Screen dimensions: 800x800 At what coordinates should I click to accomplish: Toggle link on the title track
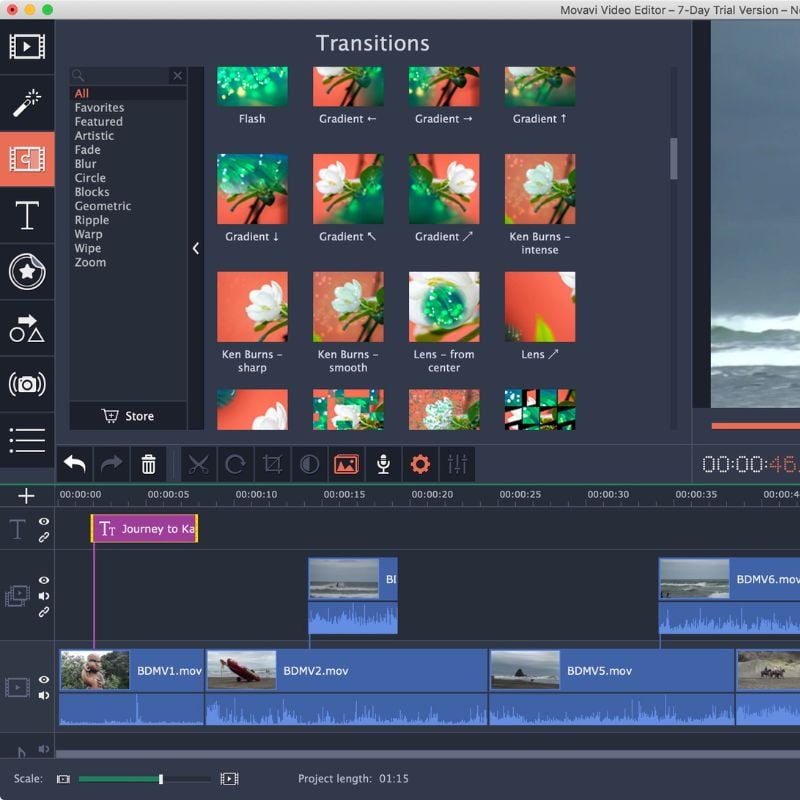click(x=44, y=537)
